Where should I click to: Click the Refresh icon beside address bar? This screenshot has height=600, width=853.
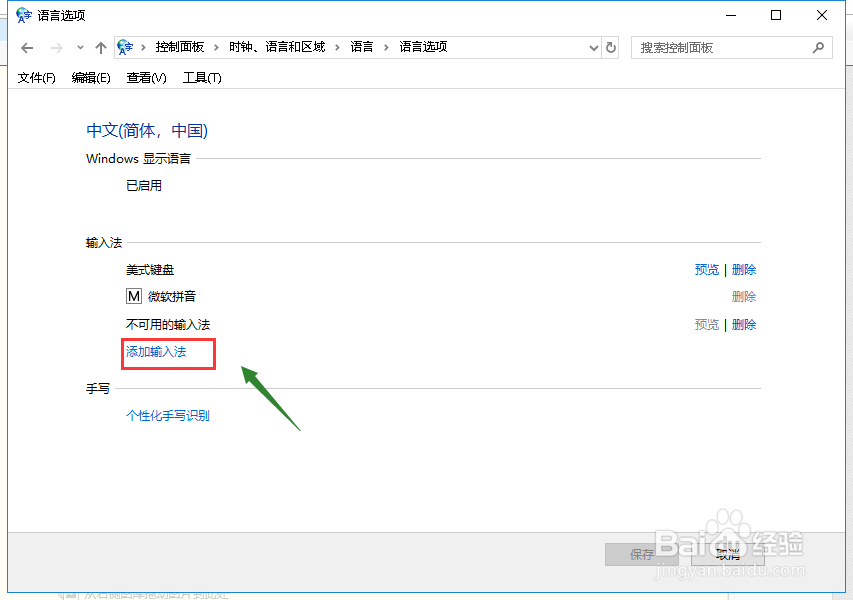pos(610,47)
